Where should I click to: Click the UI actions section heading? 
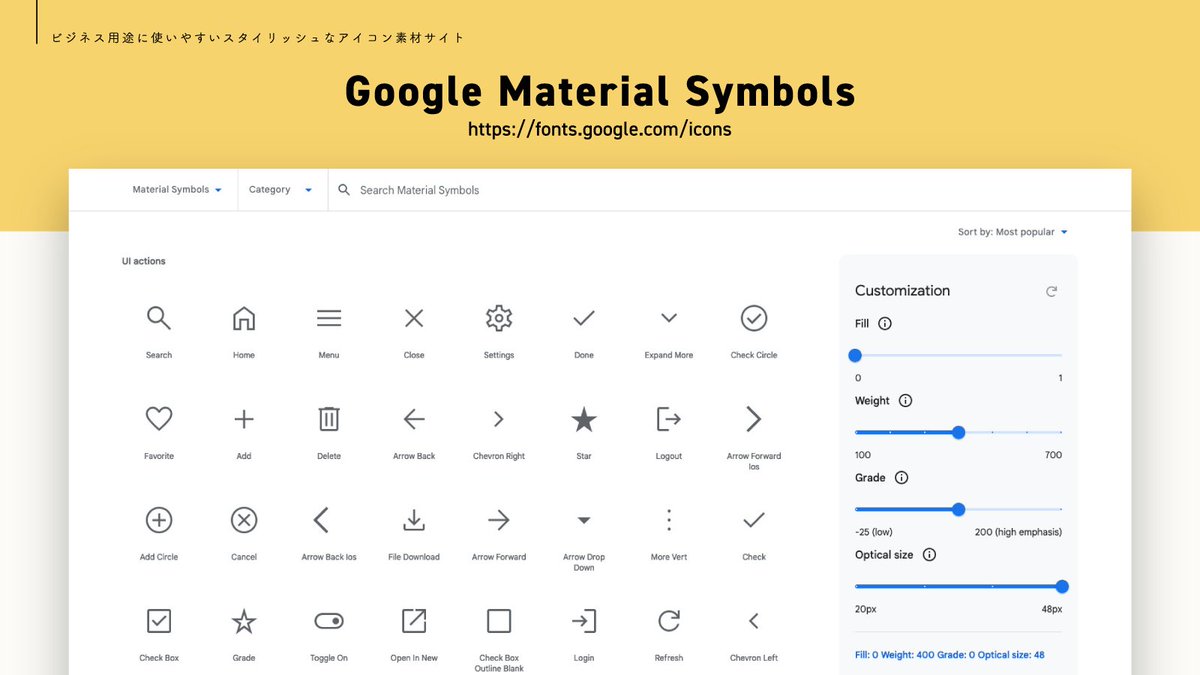coord(144,261)
